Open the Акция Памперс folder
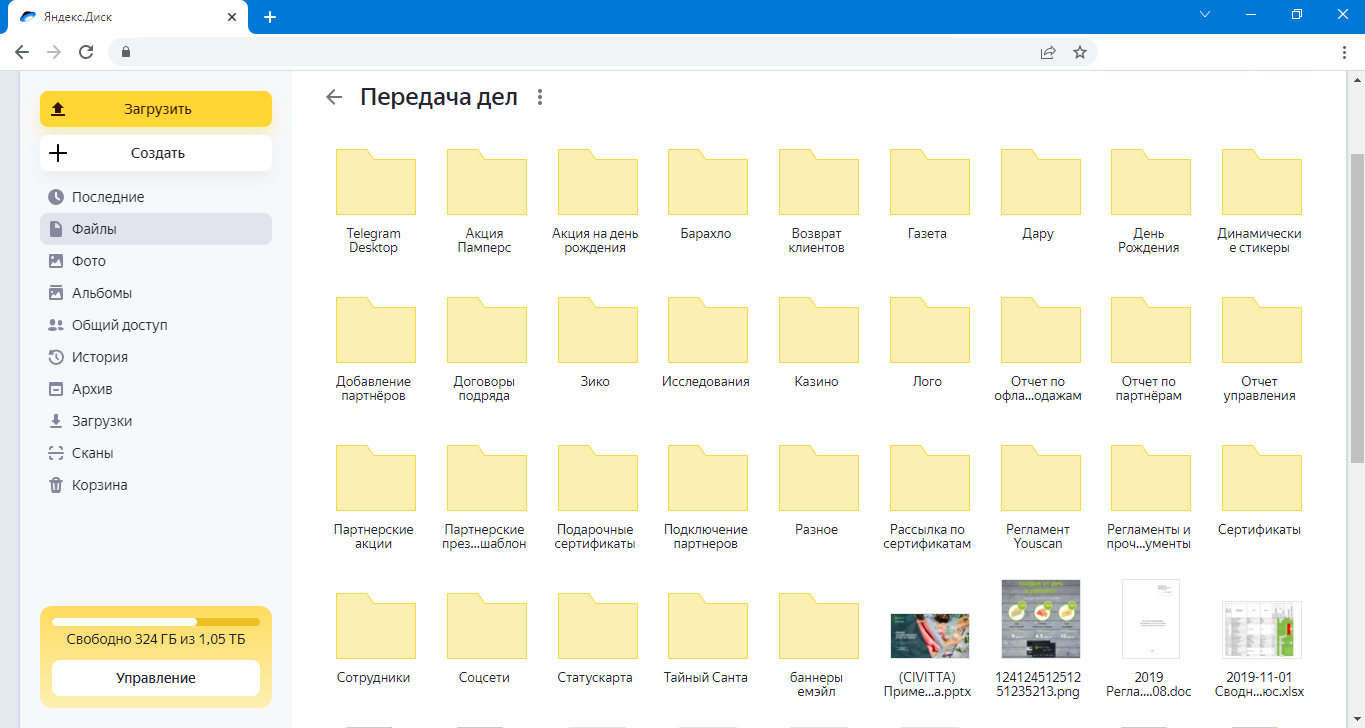1365x728 pixels. coord(486,182)
